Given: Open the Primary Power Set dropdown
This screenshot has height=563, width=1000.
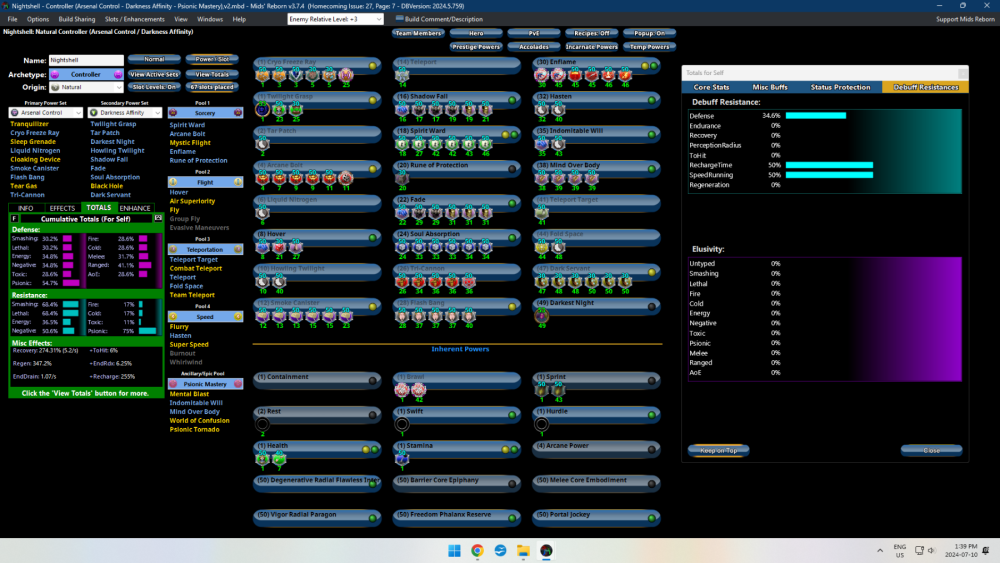Looking at the screenshot, I should coord(46,113).
